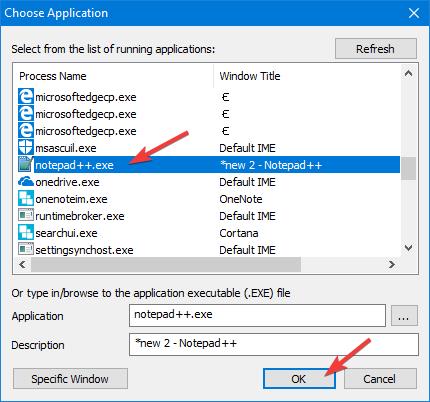This screenshot has width=430, height=402.
Task: Click the runtimebroker.exe icon
Action: pos(26,216)
